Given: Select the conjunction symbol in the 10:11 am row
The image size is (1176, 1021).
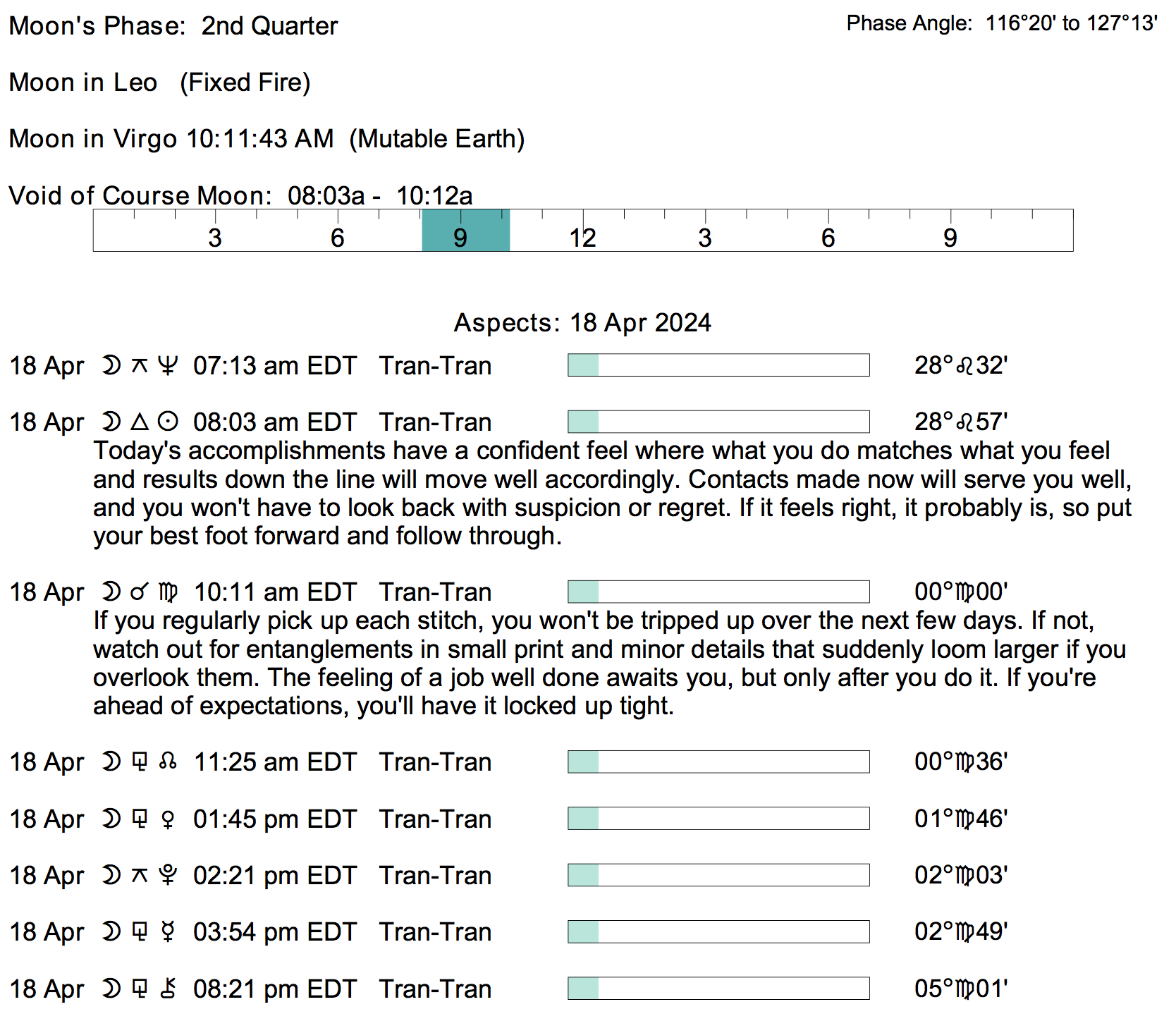Looking at the screenshot, I should 140,592.
